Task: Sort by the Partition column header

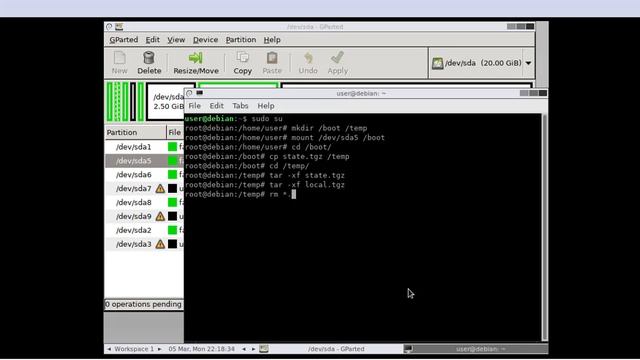Action: (x=136, y=133)
